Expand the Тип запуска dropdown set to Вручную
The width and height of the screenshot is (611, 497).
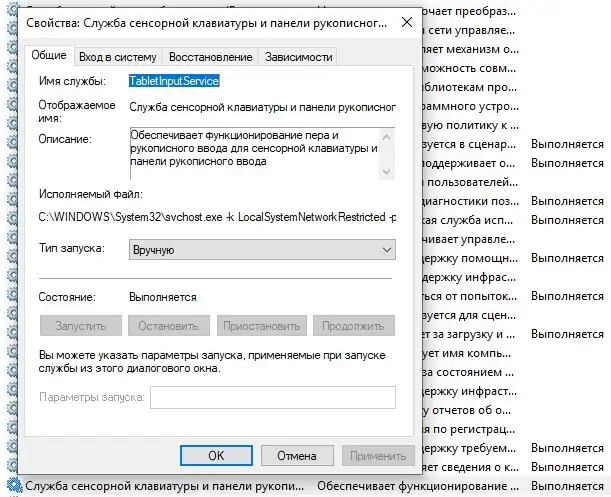pos(262,249)
